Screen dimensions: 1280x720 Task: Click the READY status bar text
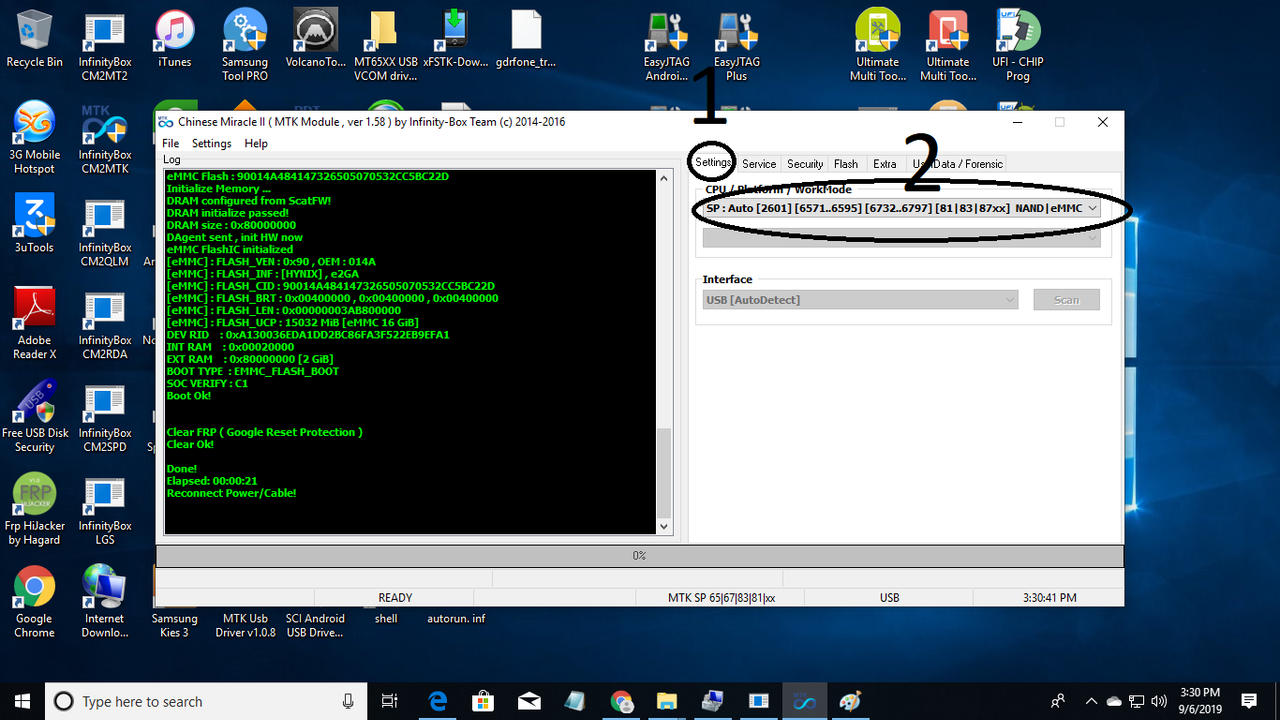pyautogui.click(x=395, y=598)
